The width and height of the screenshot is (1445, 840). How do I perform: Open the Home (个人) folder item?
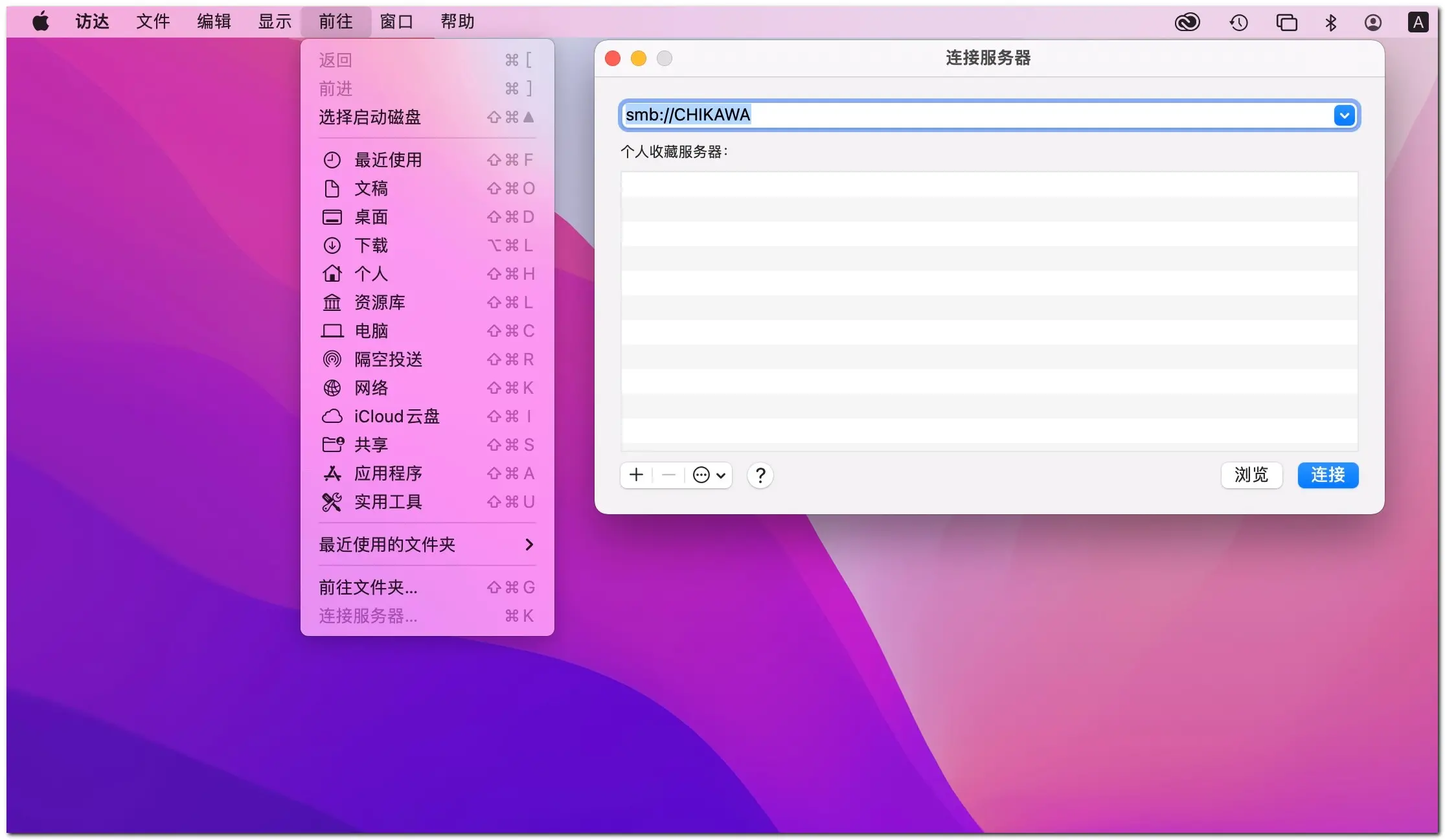(x=370, y=274)
